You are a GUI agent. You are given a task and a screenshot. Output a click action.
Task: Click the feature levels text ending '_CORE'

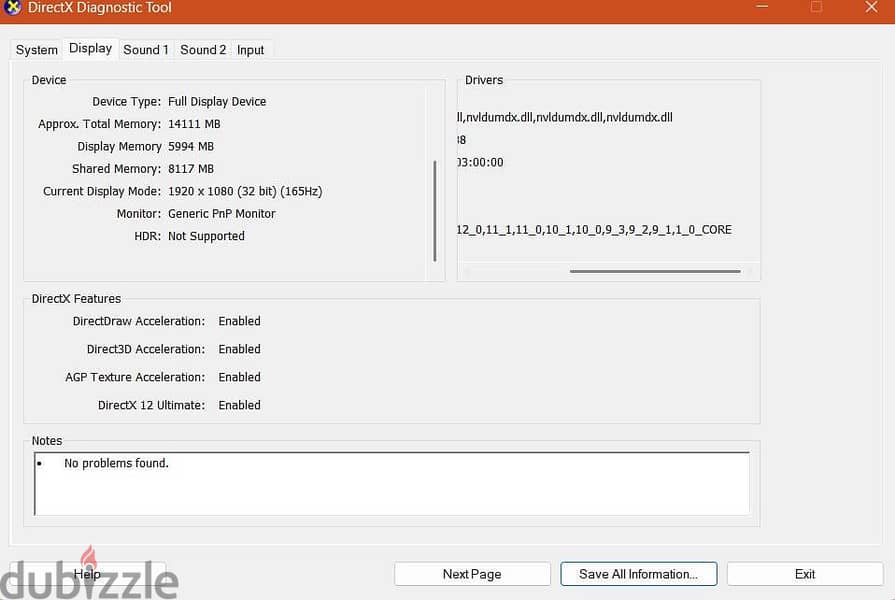(594, 229)
